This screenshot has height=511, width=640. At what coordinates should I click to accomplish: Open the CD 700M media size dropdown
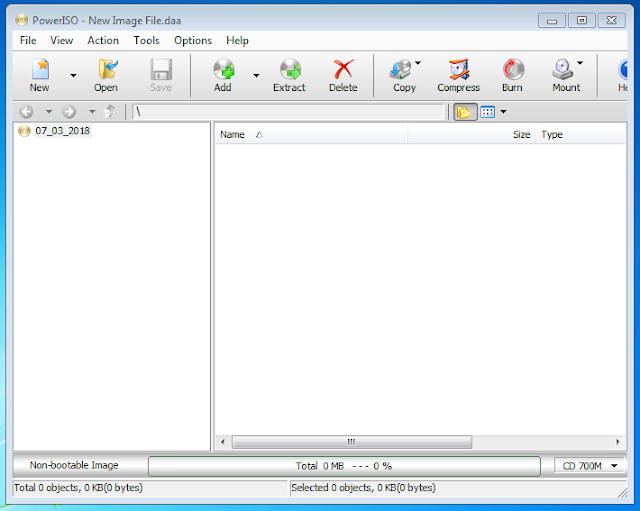click(x=589, y=466)
